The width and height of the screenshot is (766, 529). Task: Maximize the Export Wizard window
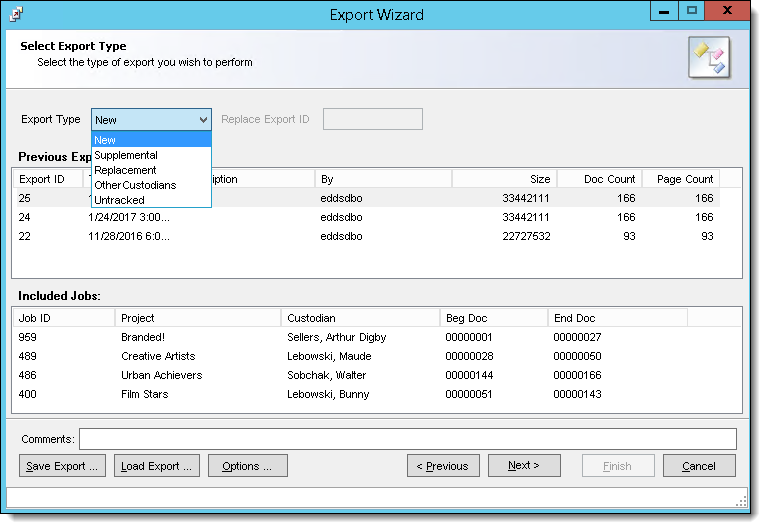691,11
